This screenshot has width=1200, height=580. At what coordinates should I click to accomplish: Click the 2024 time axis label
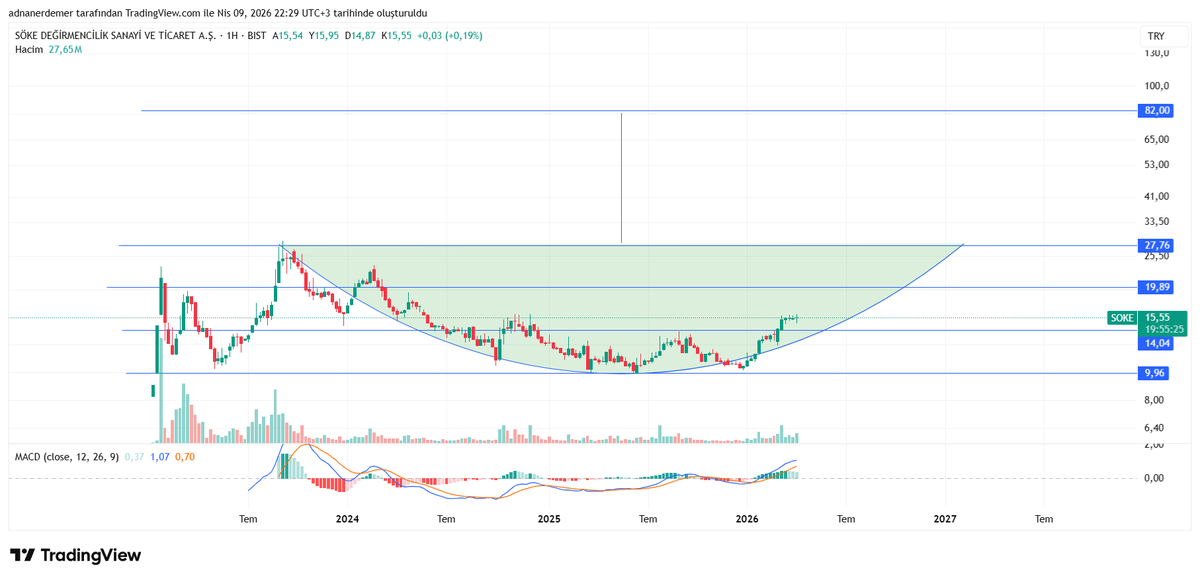tap(347, 519)
